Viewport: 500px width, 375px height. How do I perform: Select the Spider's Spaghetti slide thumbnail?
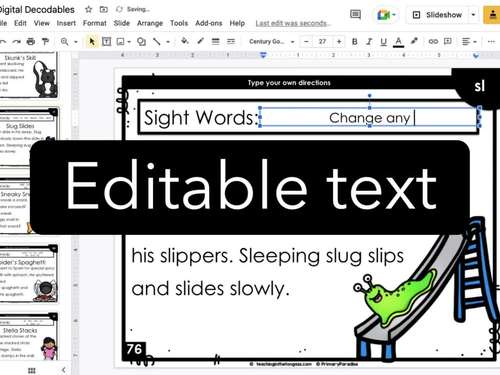[29, 273]
